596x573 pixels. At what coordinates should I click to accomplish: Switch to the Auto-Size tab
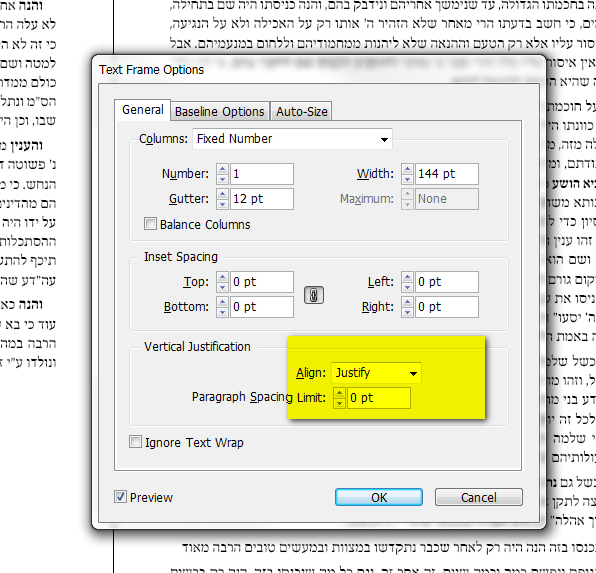pos(301,111)
